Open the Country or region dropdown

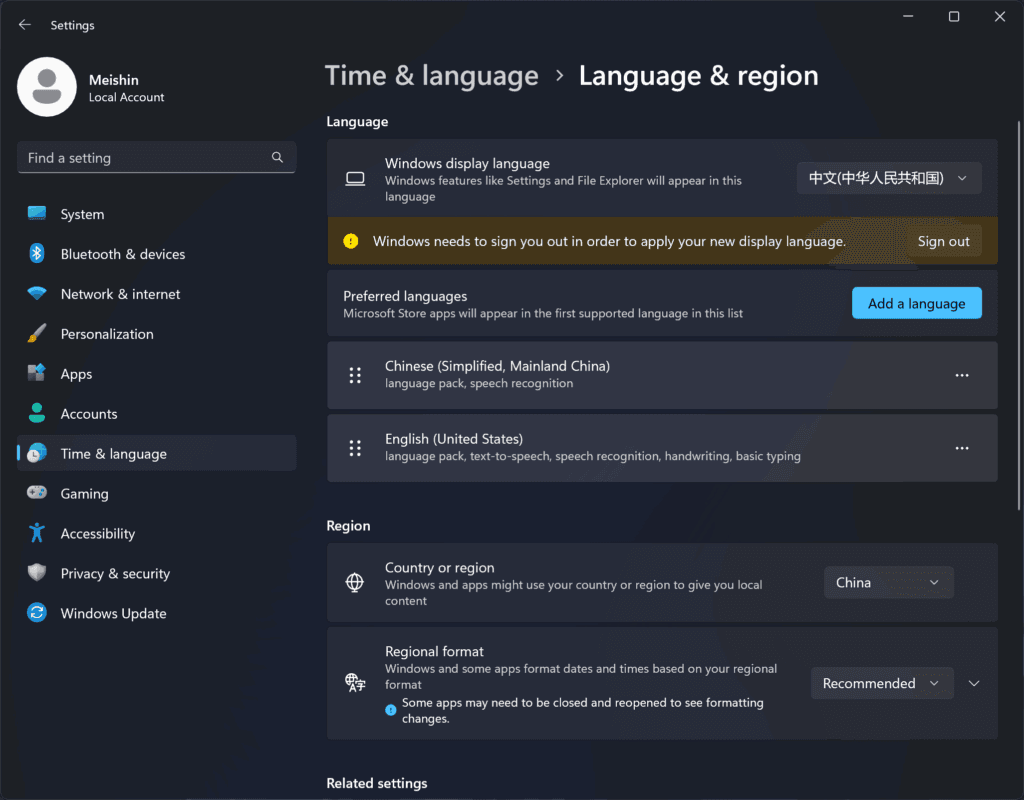tap(888, 583)
